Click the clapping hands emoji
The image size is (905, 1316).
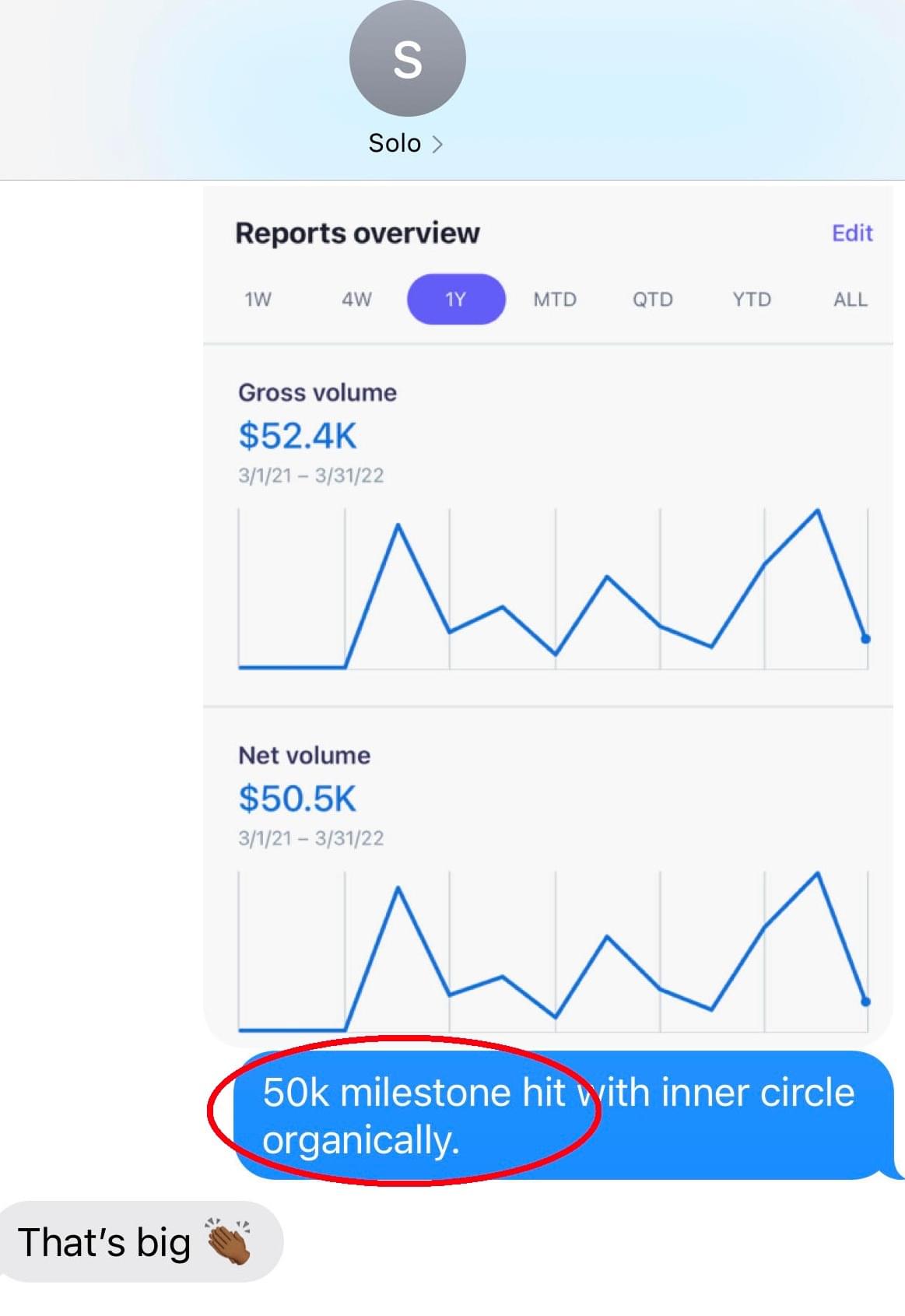coord(227,1241)
